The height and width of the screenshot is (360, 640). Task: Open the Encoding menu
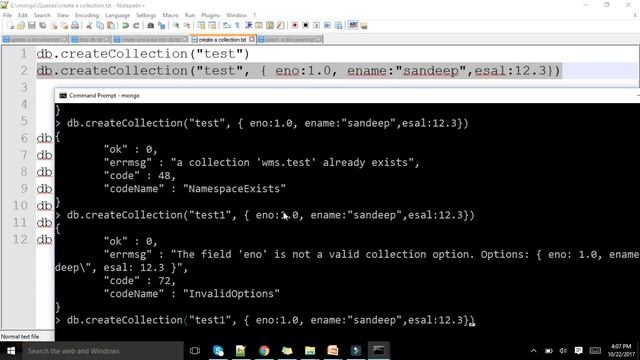click(x=87, y=15)
